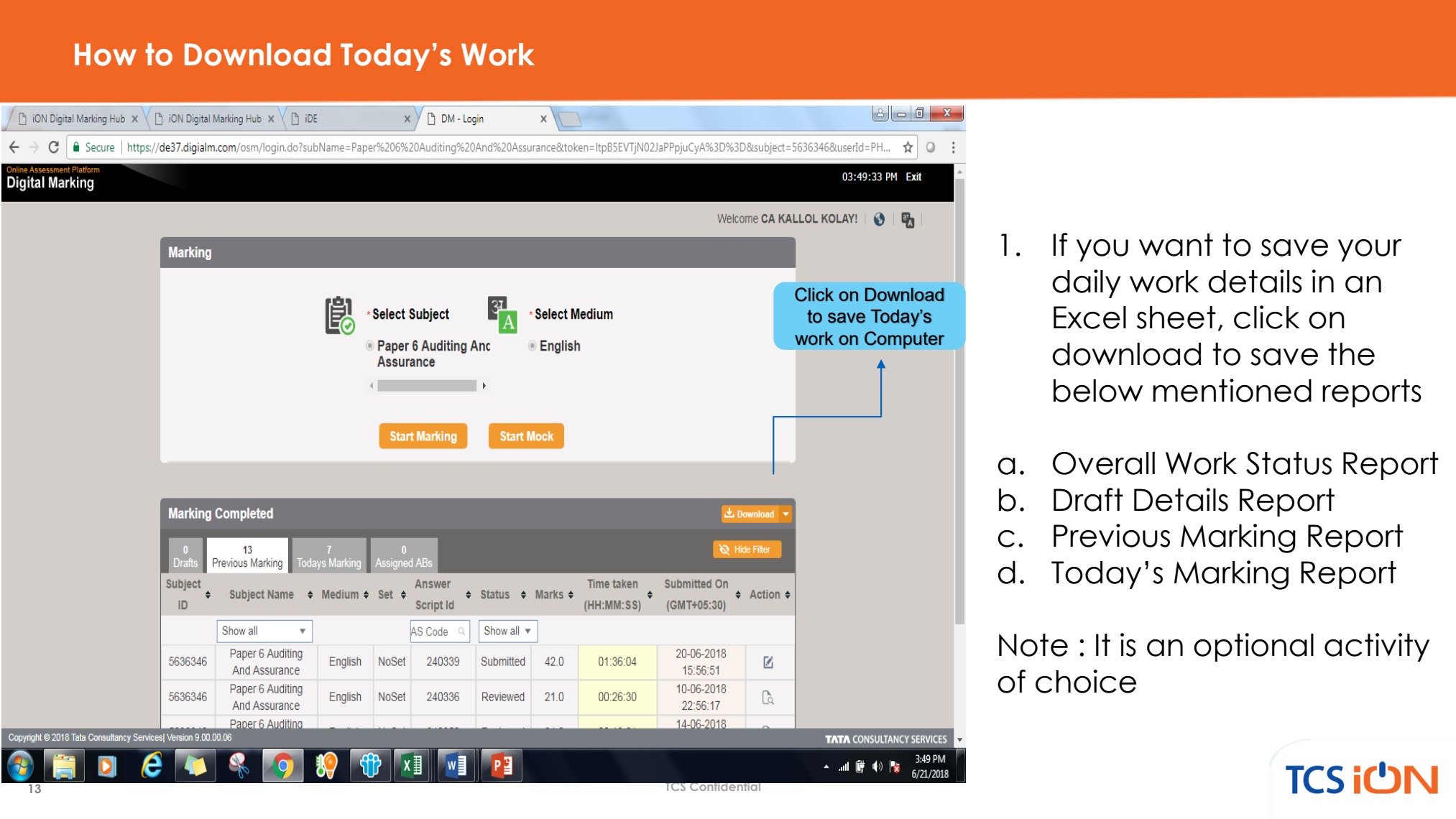Open Status Show all filter dropdown

point(507,631)
